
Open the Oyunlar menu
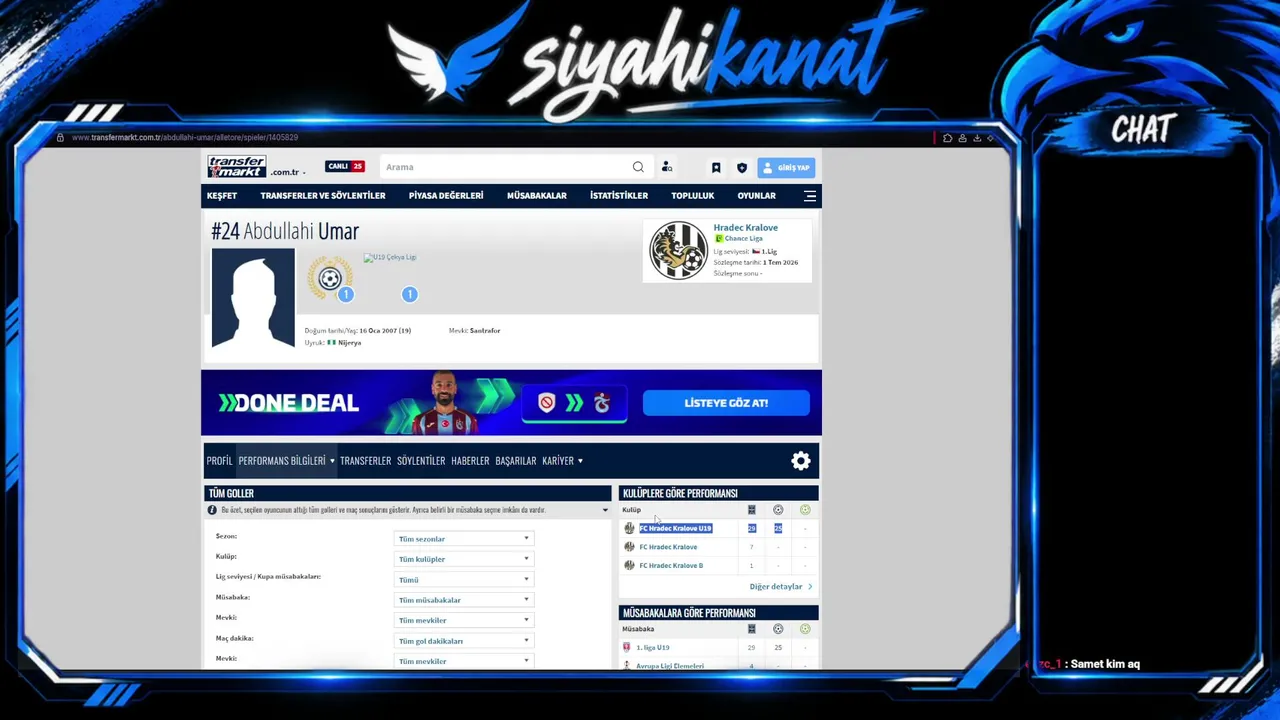point(757,196)
